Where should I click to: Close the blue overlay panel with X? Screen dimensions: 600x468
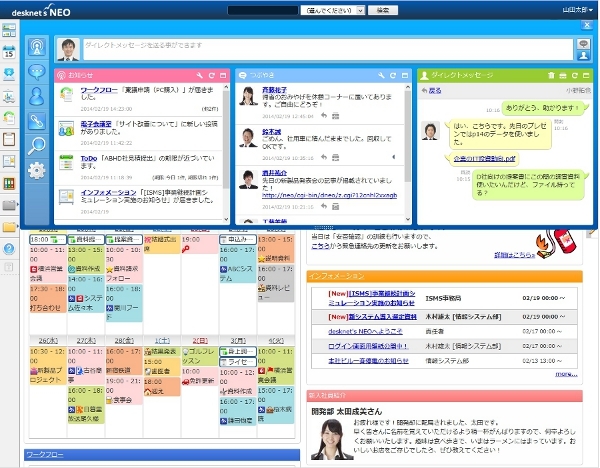[x=587, y=25]
